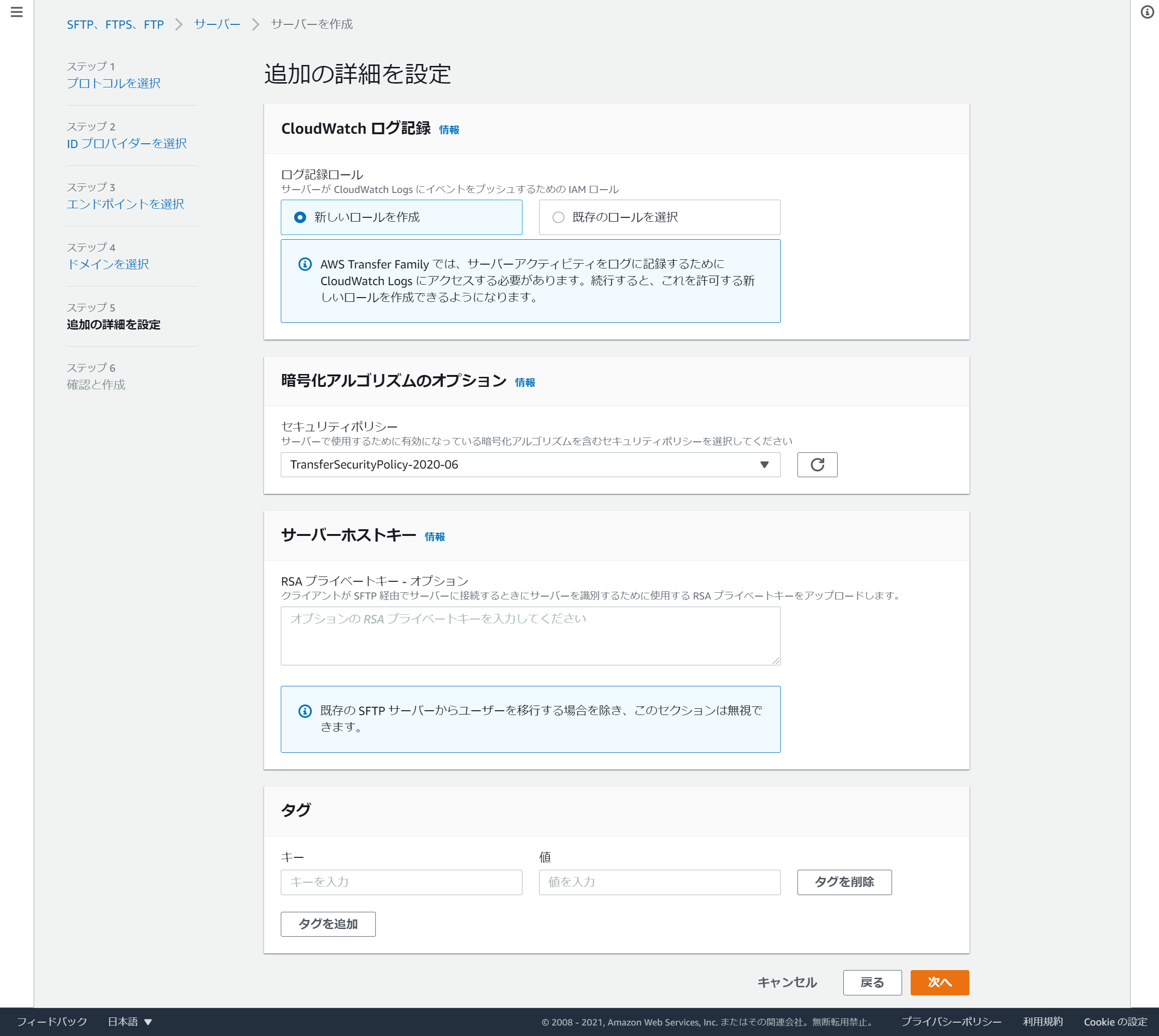The image size is (1159, 1036).
Task: Go to step 1 プロトコルを選択
Action: [x=113, y=83]
